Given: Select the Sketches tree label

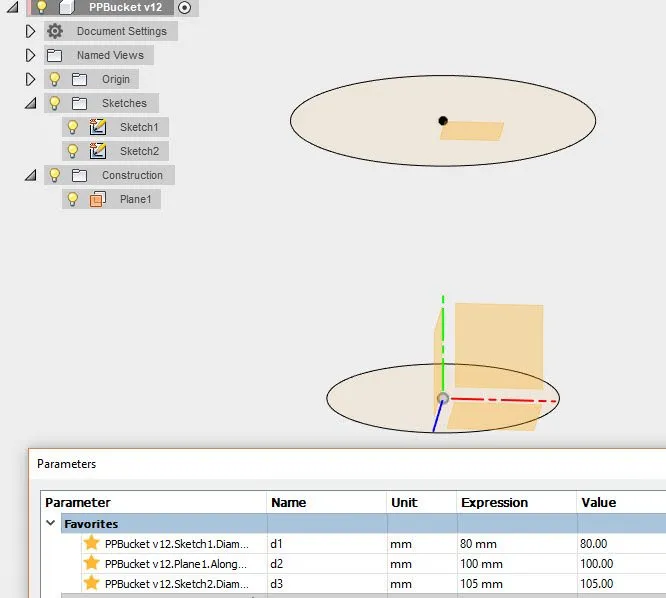Looking at the screenshot, I should [124, 103].
